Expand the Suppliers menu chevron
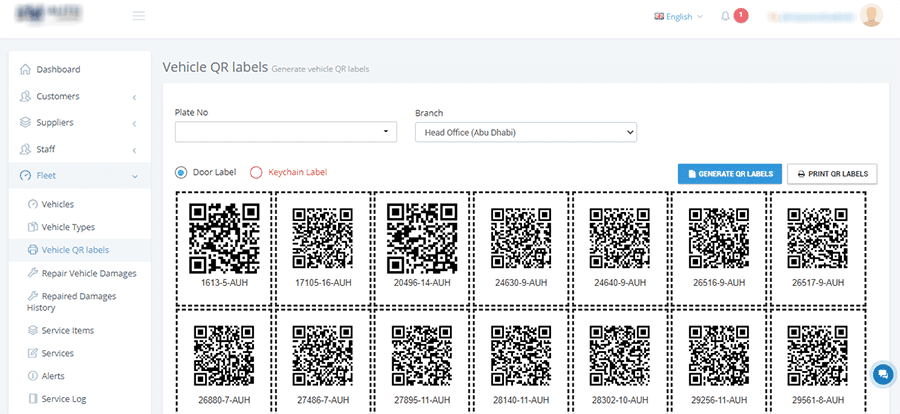900x414 pixels. tap(134, 123)
